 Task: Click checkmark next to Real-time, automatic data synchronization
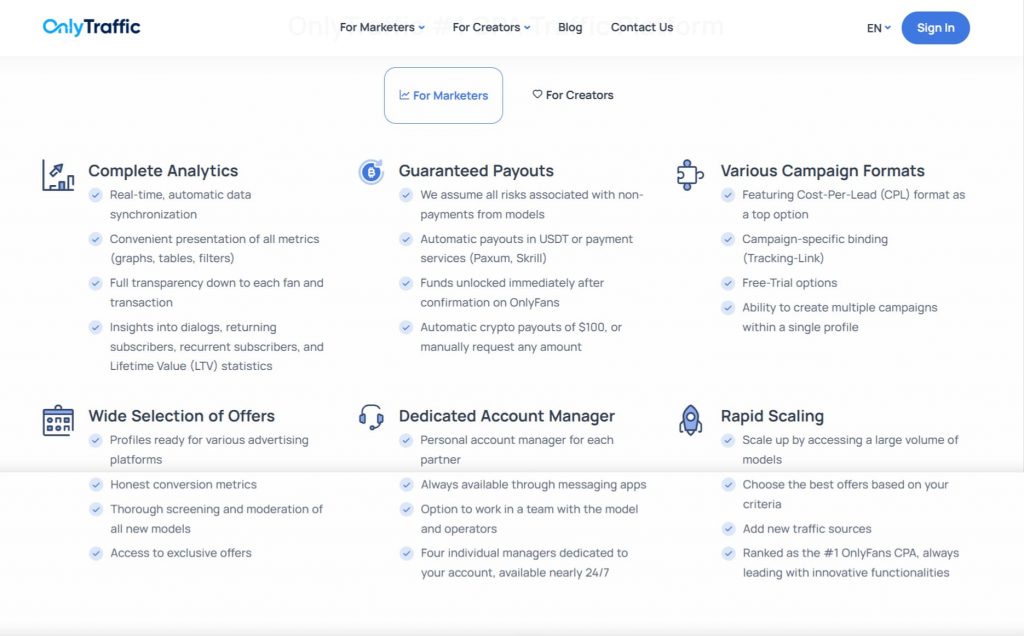click(96, 195)
